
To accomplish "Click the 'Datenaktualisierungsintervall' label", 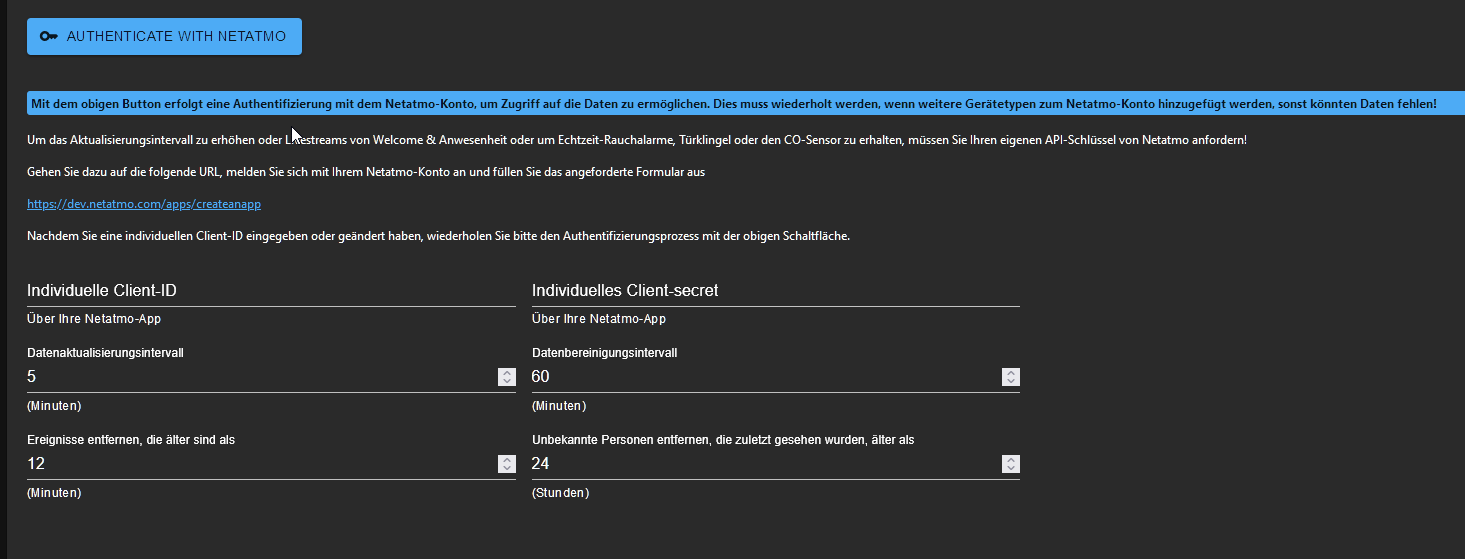I will click(x=105, y=353).
